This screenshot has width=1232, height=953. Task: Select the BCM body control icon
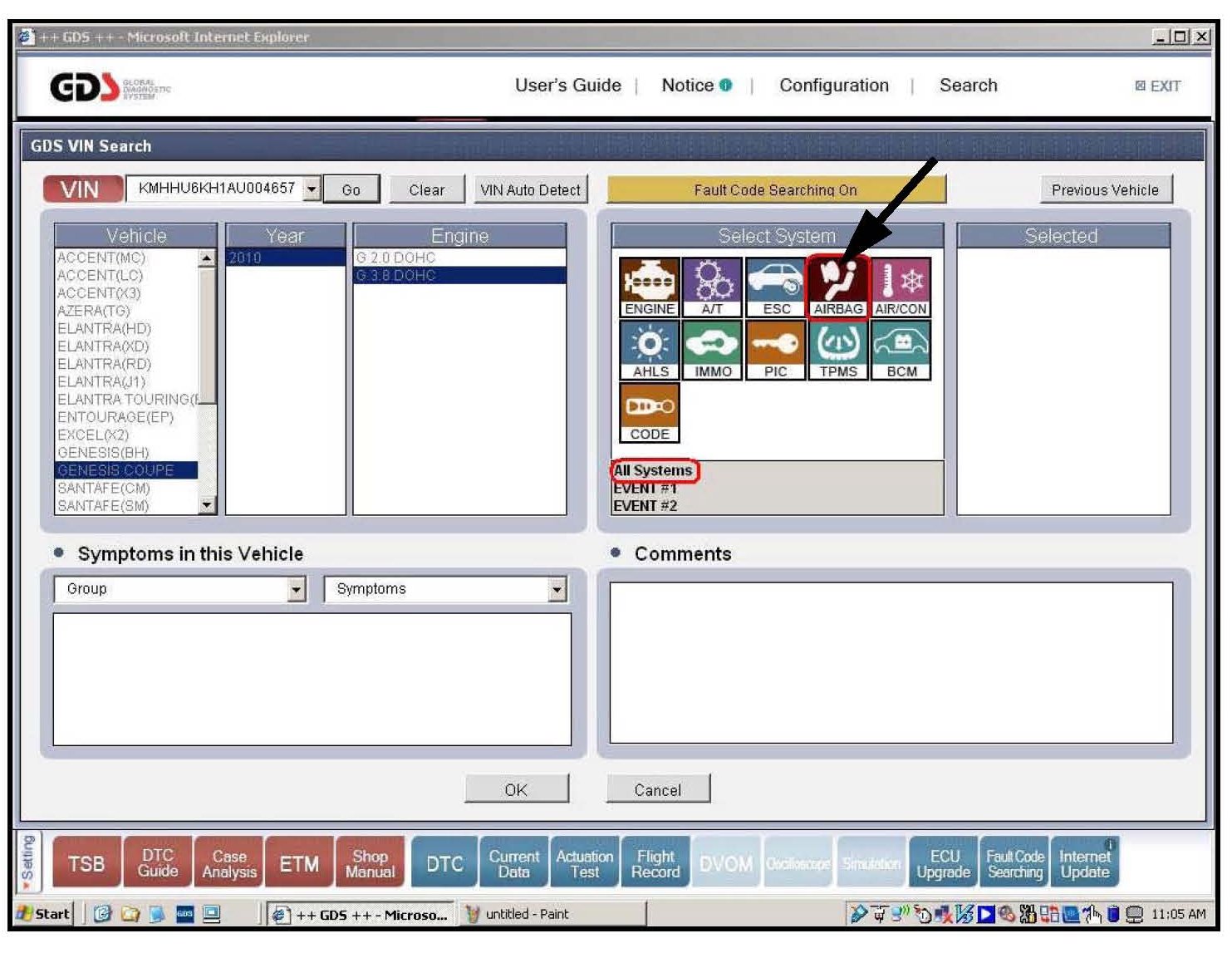[x=901, y=350]
